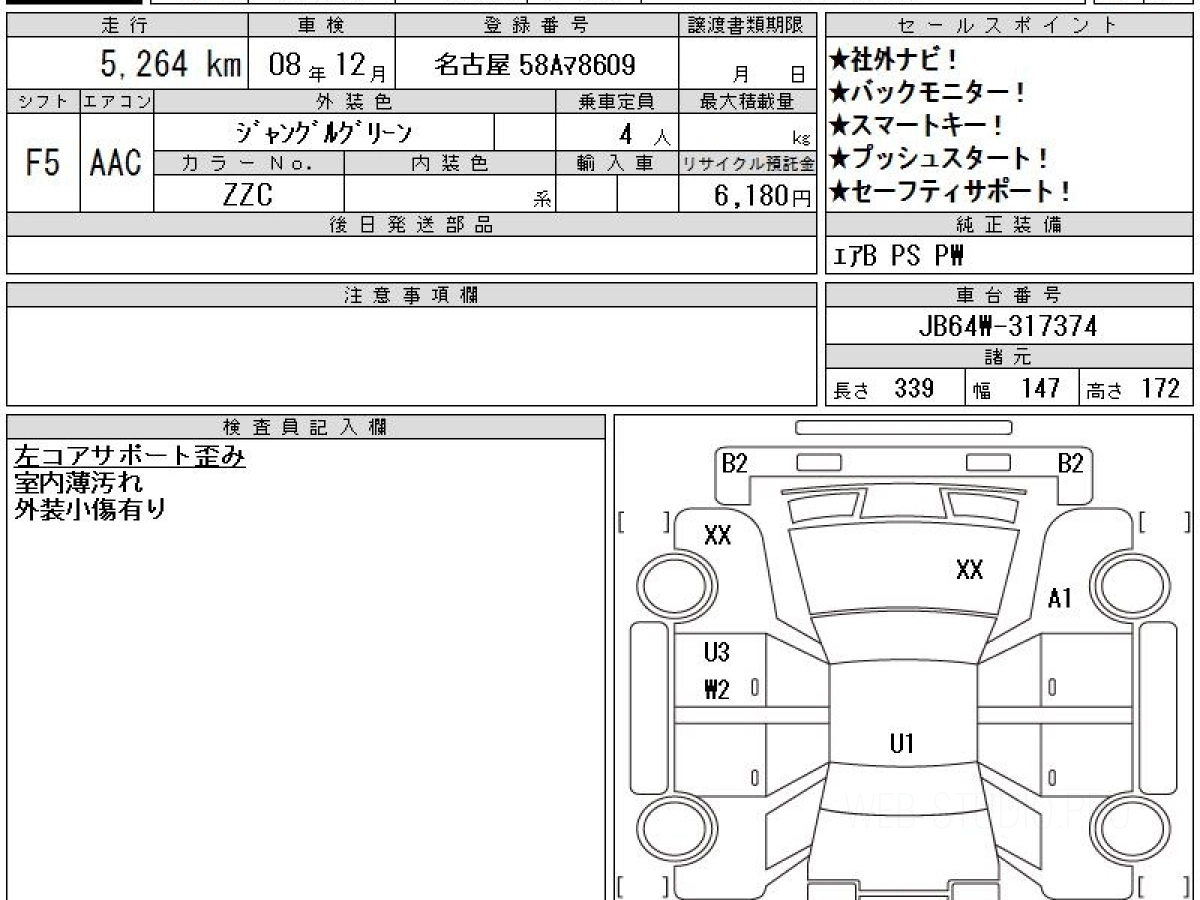
Task: Click the U3 dent mark on the diagram
Action: click(717, 653)
